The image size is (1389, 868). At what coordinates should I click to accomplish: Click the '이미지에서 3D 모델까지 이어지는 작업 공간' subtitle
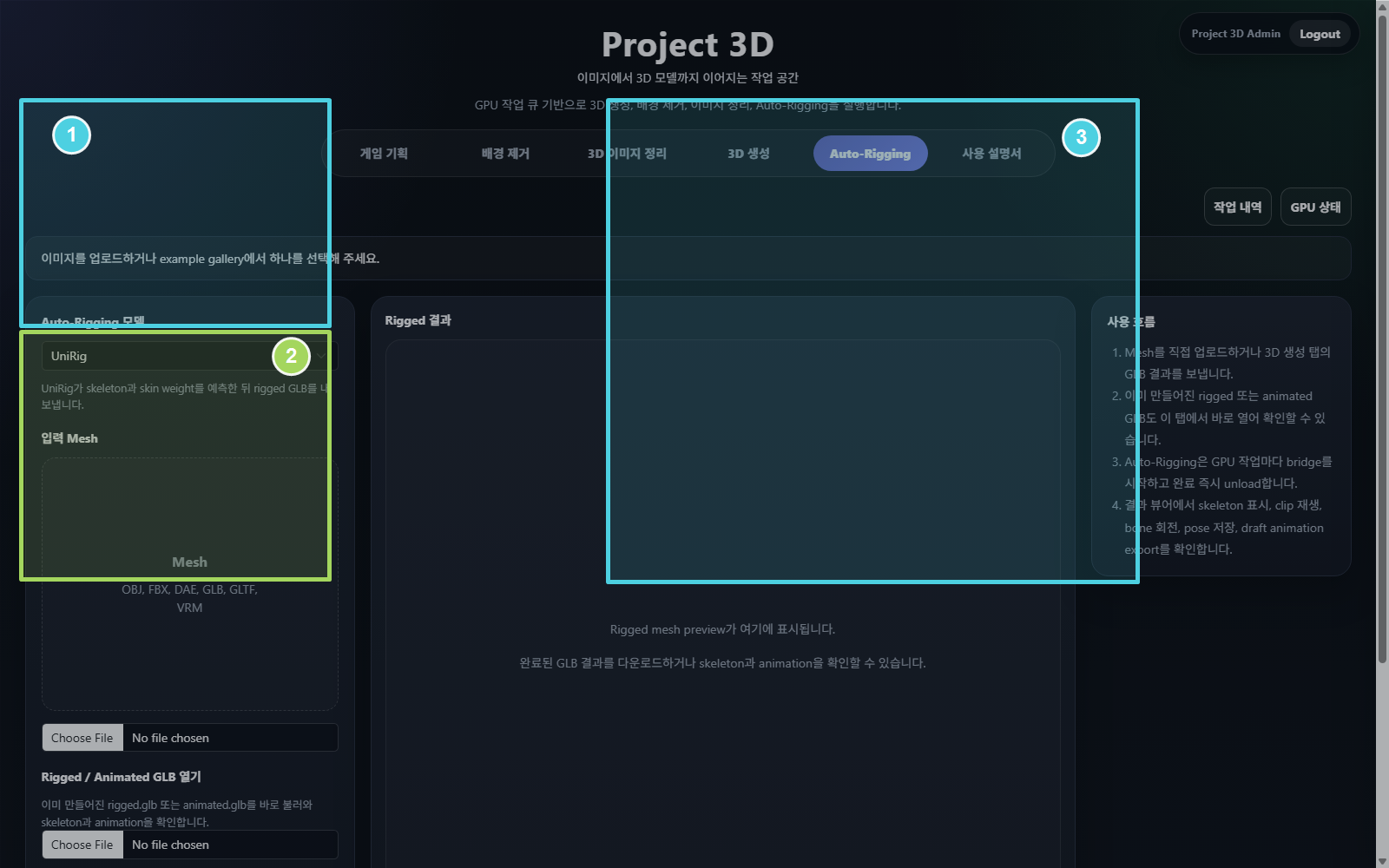[688, 78]
